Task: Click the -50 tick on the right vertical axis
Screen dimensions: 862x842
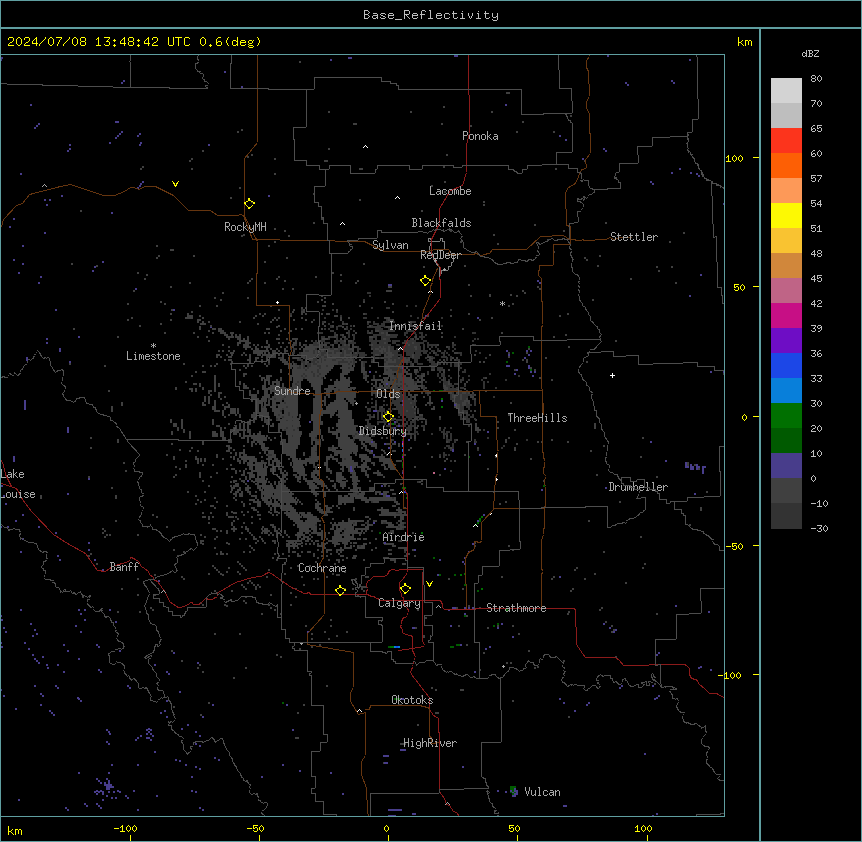Action: tap(734, 546)
